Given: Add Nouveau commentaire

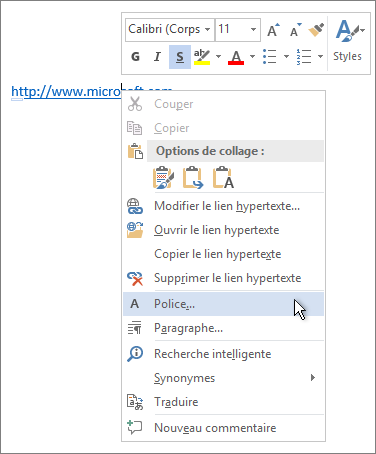Looking at the screenshot, I should click(x=223, y=428).
